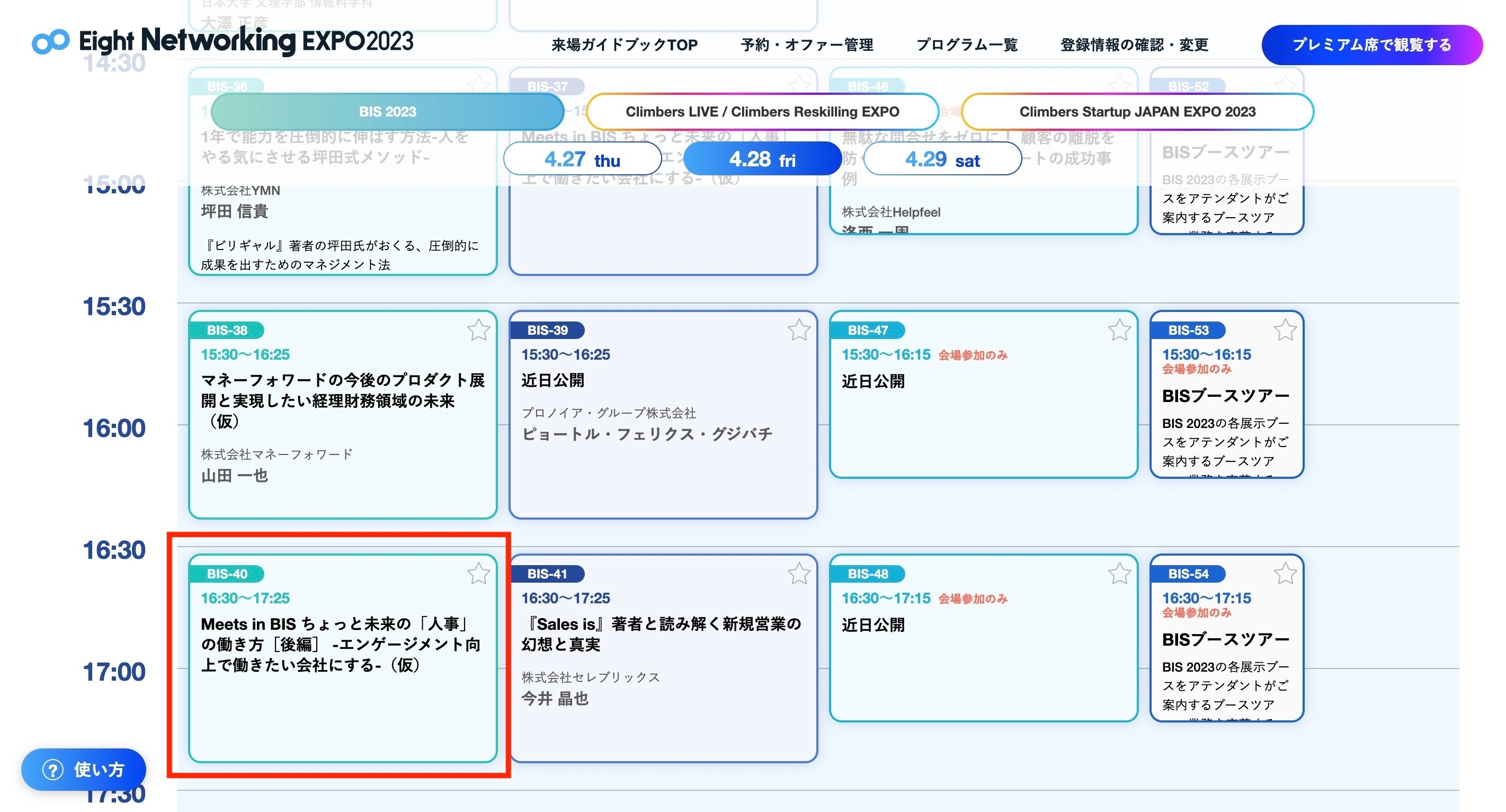Select Climbers LIVE / Reskilling EXPO filter
This screenshot has height=812, width=1506.
(762, 112)
